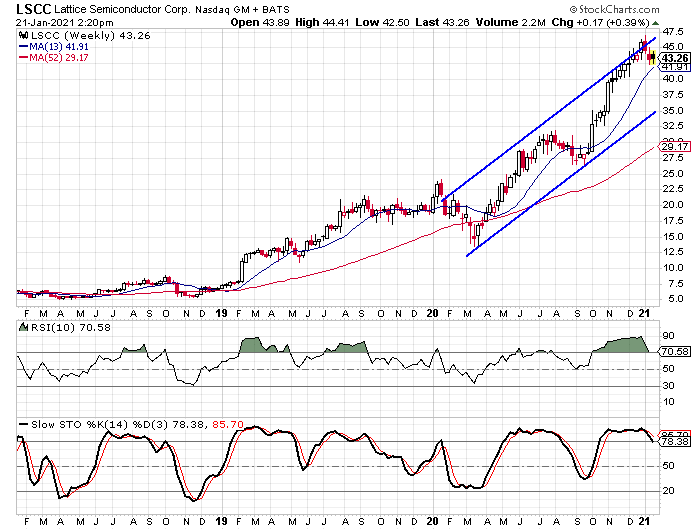Click the 90 level label on RSI axis

pos(668,336)
